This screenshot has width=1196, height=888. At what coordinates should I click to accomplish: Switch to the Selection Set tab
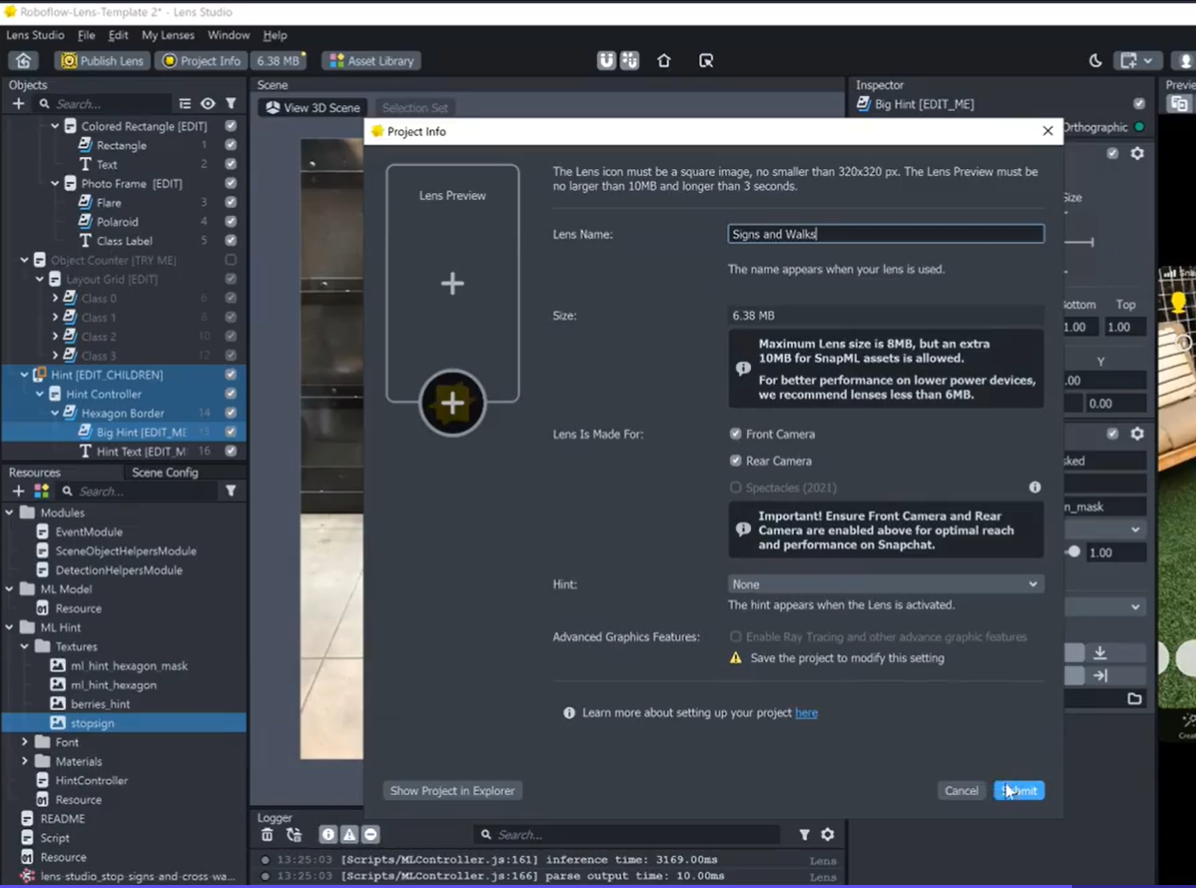(x=415, y=108)
